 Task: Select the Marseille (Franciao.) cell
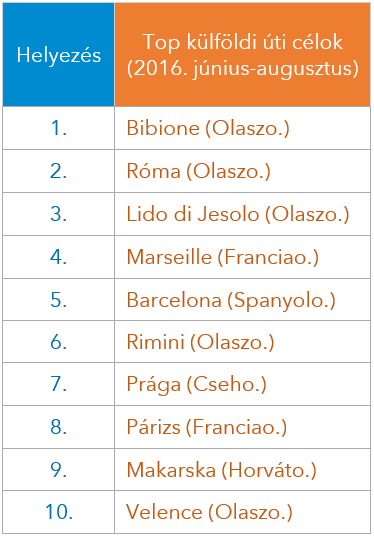pos(243,257)
